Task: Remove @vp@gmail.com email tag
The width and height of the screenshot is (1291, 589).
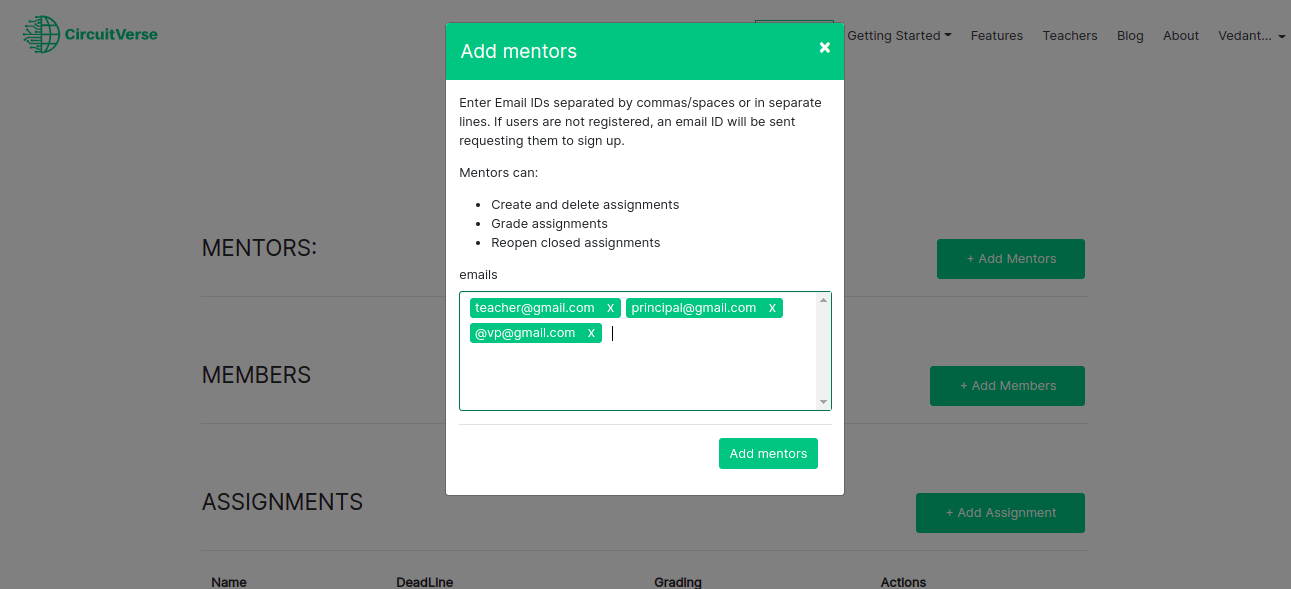Action: [591, 333]
